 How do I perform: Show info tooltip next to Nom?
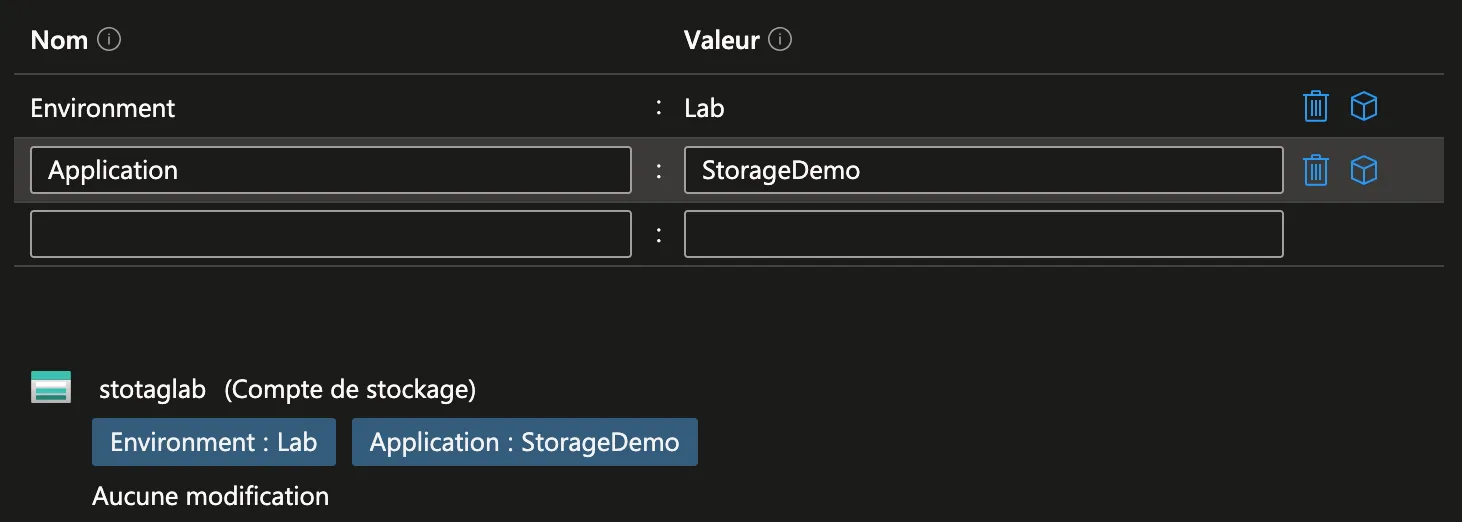click(x=110, y=40)
